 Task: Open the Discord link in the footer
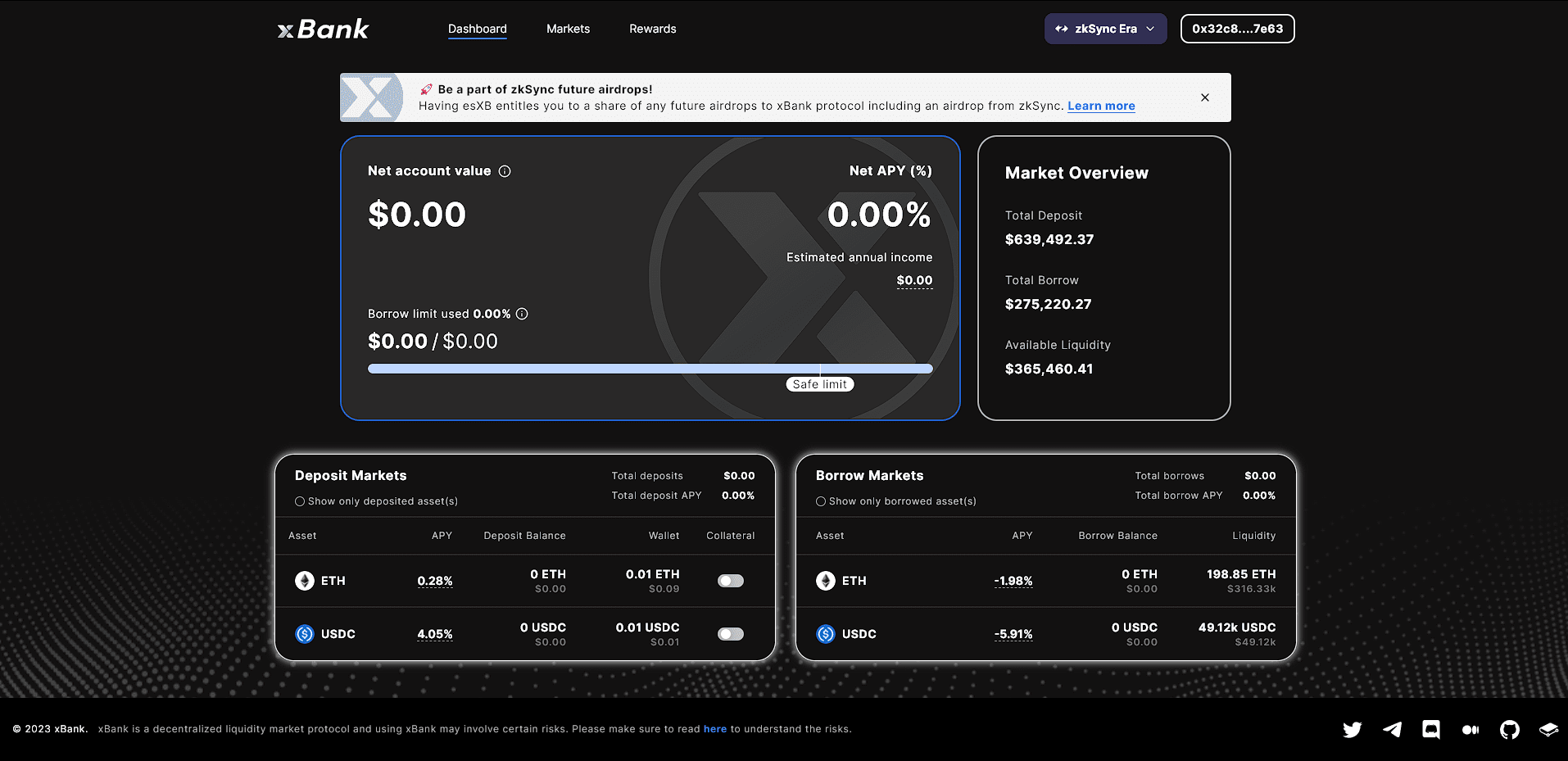point(1431,729)
